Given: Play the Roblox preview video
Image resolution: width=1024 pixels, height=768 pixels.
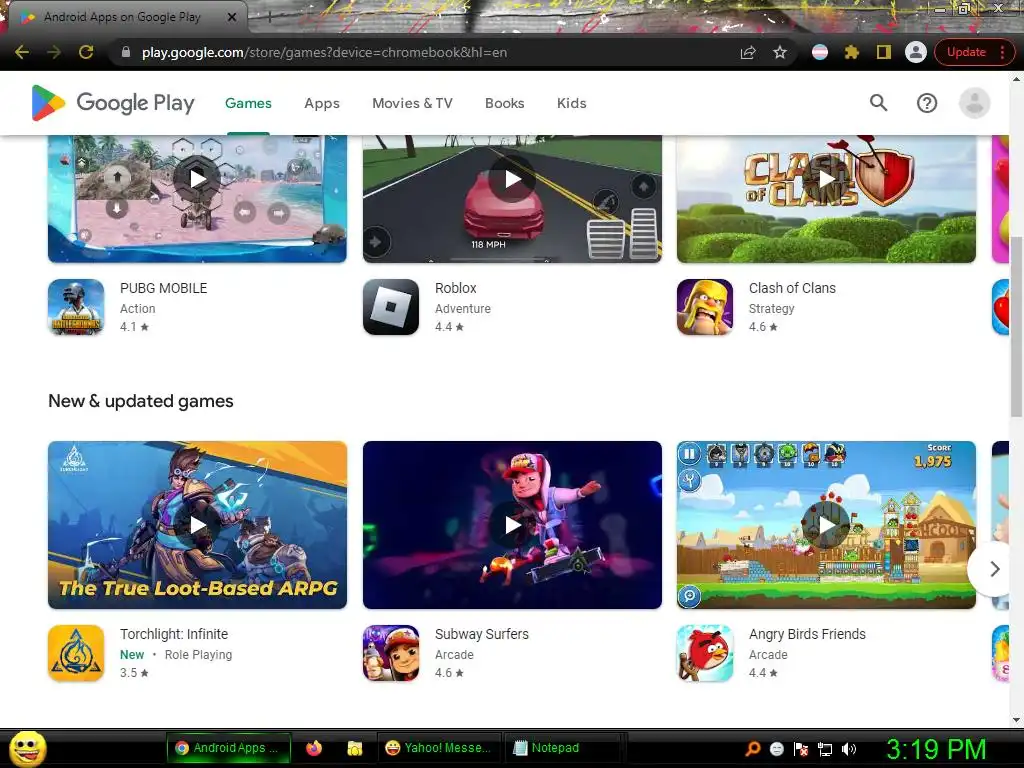Looking at the screenshot, I should coord(513,178).
